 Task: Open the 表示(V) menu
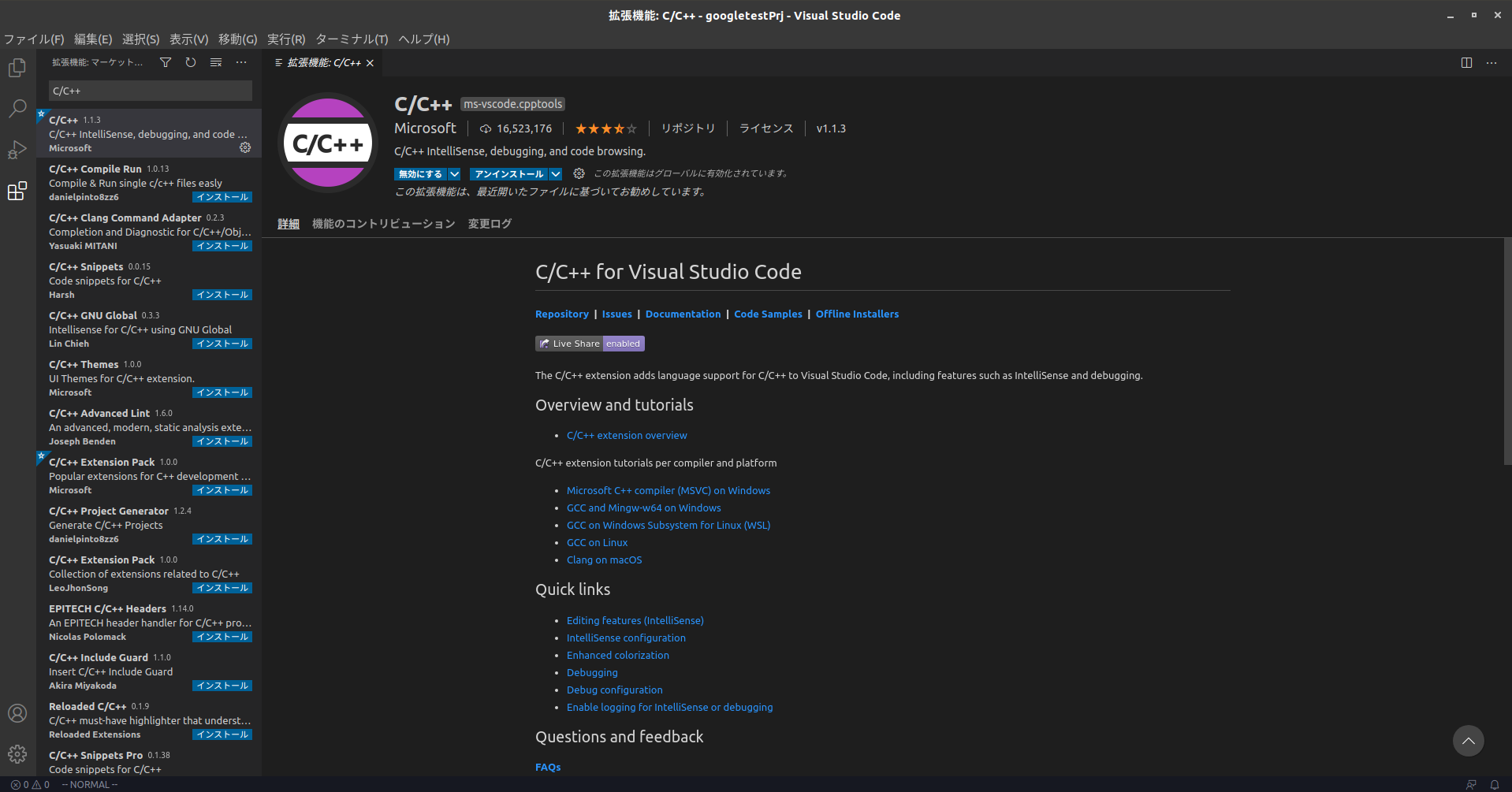point(189,39)
